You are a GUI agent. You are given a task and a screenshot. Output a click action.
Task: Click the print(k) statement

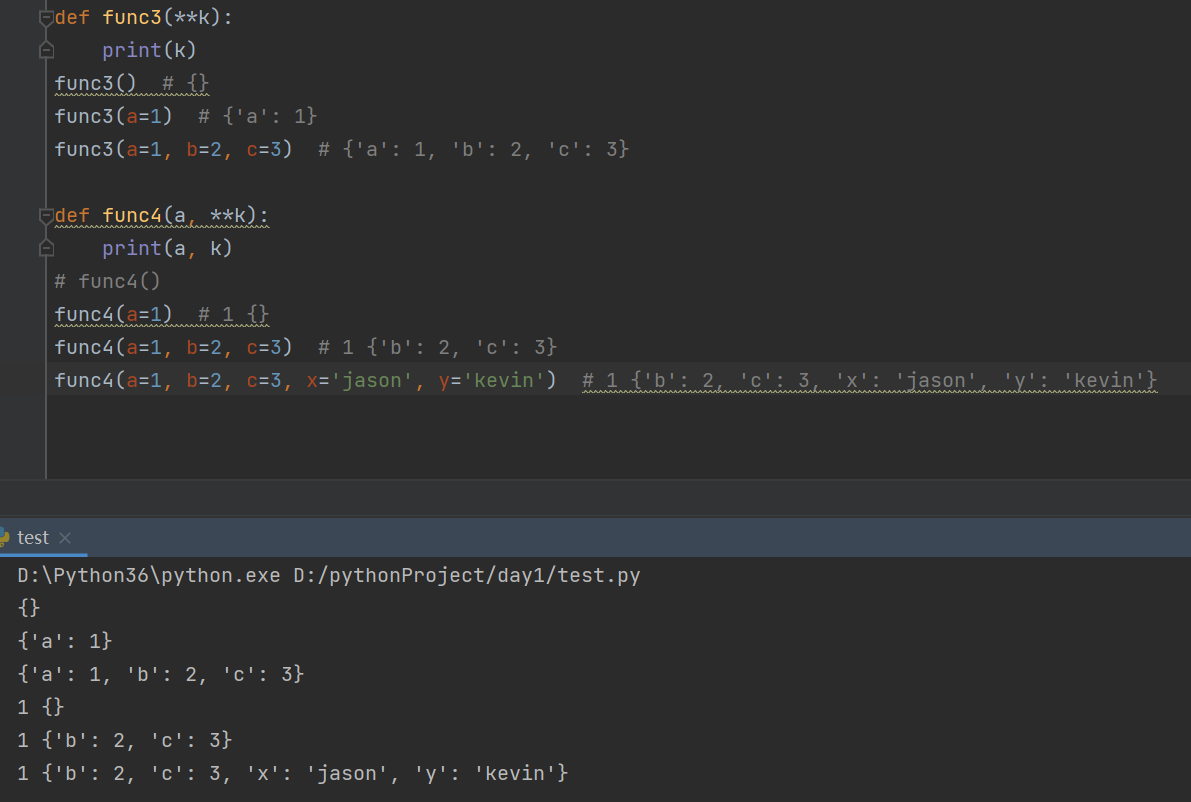[150, 50]
